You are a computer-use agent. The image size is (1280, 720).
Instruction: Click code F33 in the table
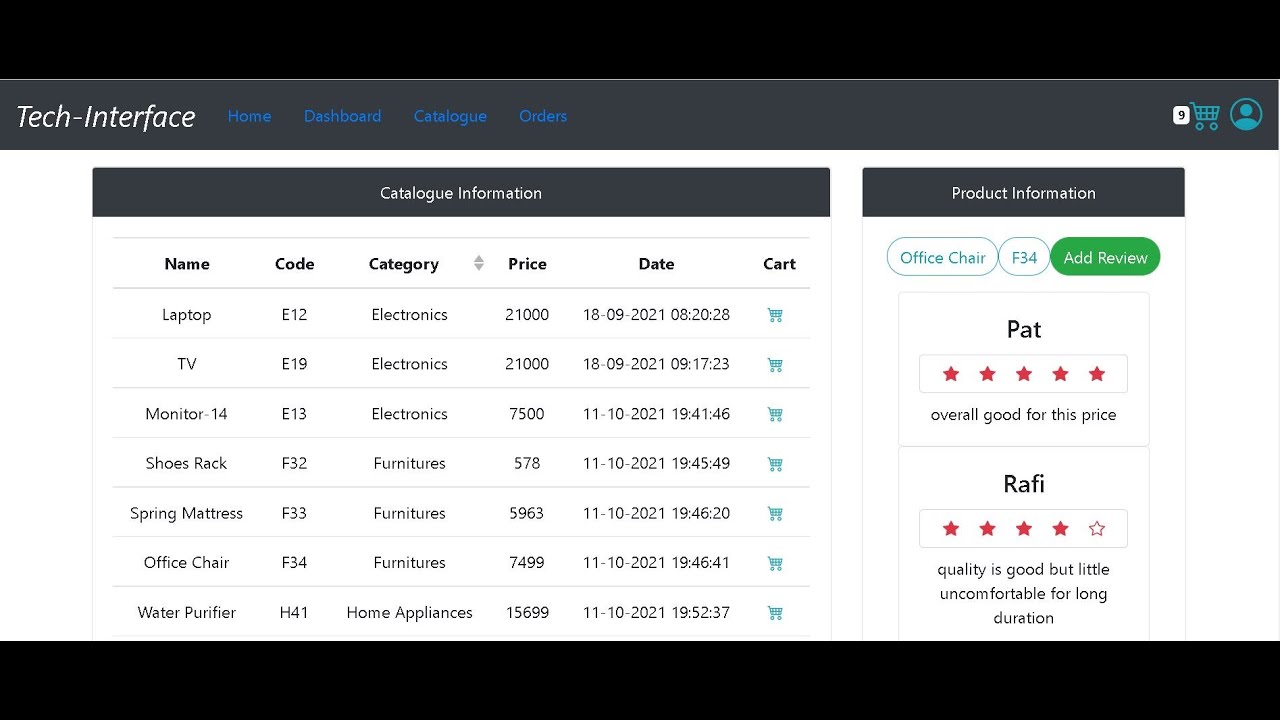pyautogui.click(x=294, y=513)
